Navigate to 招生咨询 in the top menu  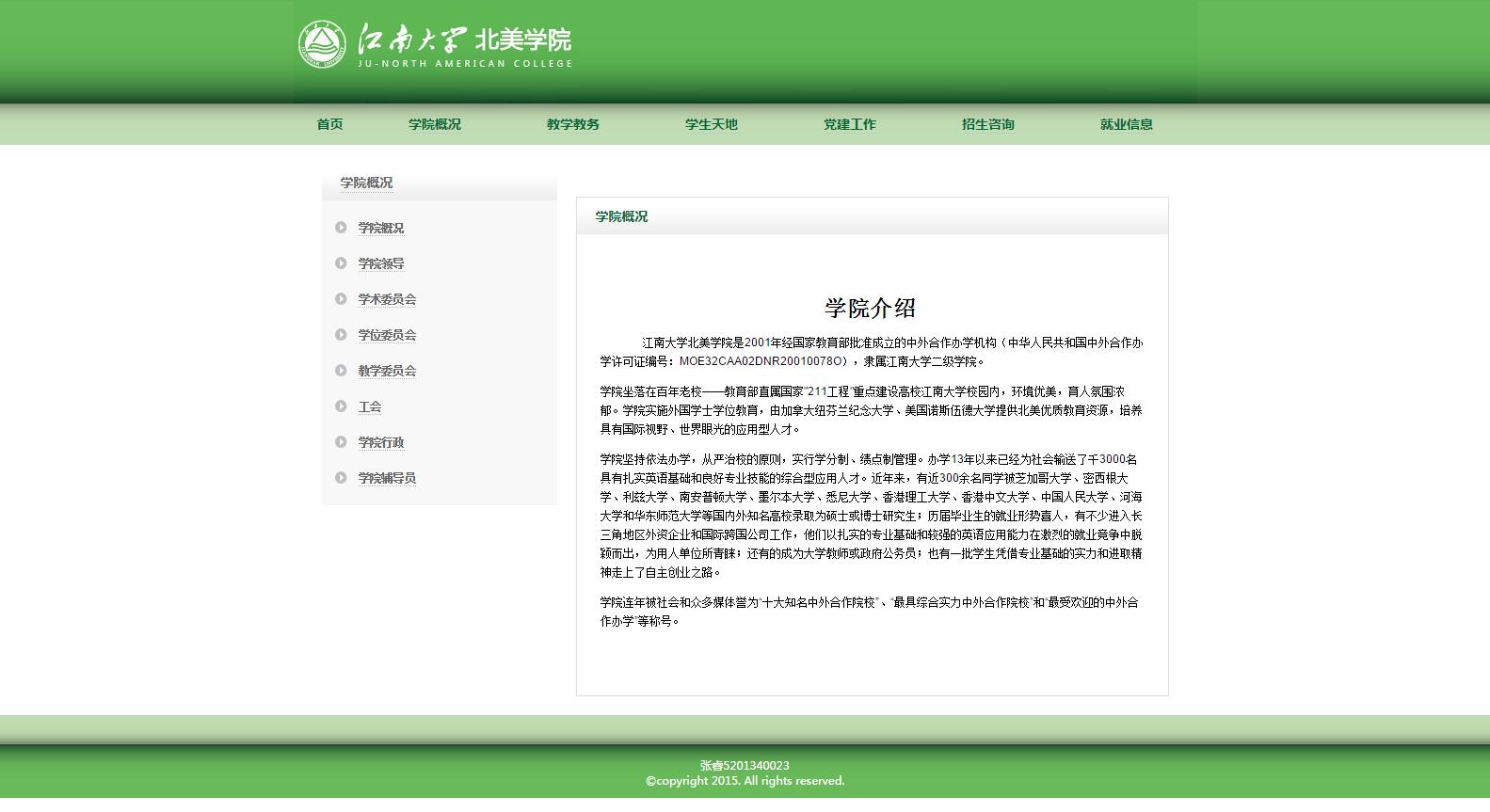(987, 124)
